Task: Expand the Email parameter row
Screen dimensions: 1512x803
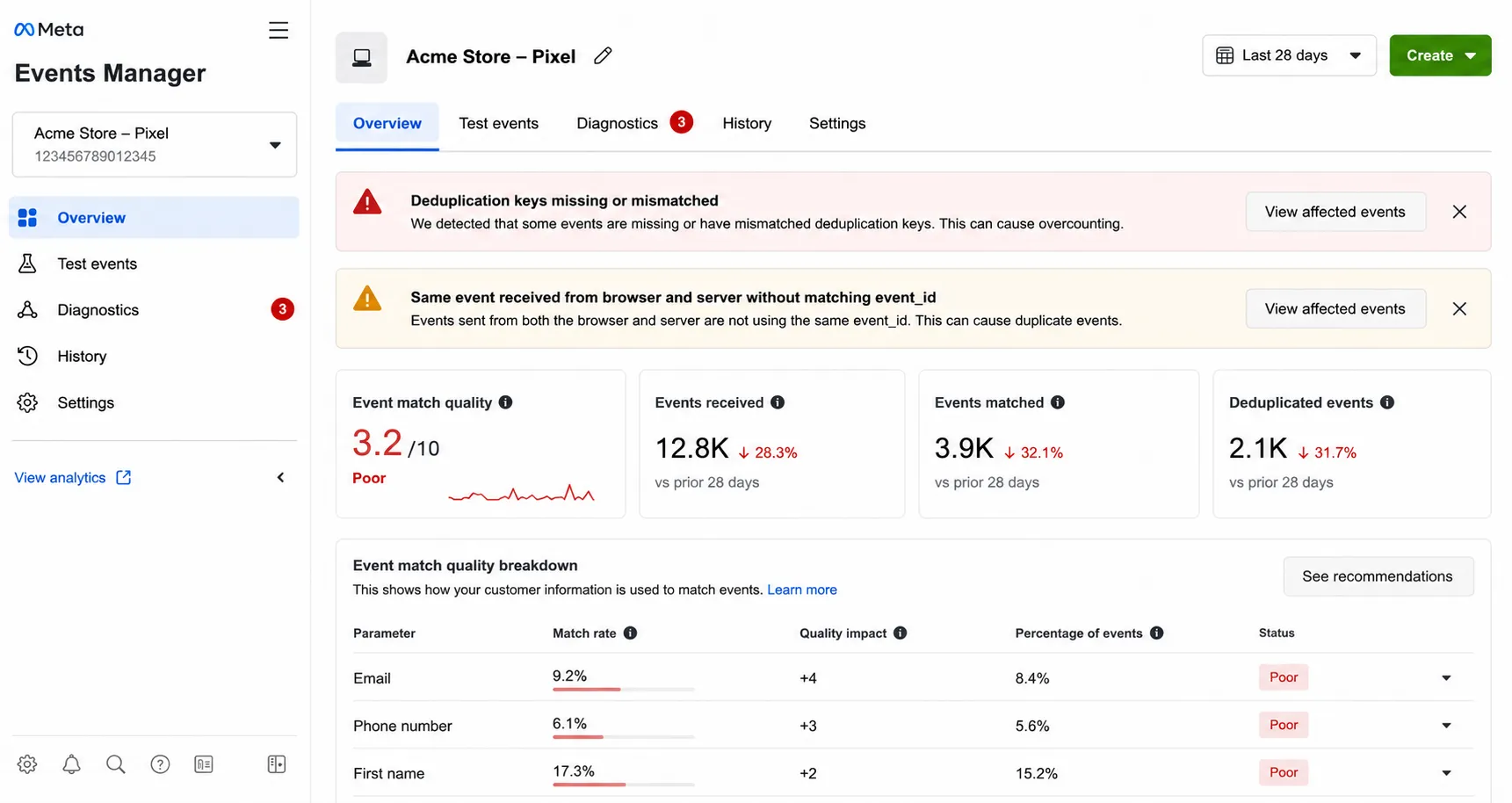Action: pyautogui.click(x=1446, y=678)
